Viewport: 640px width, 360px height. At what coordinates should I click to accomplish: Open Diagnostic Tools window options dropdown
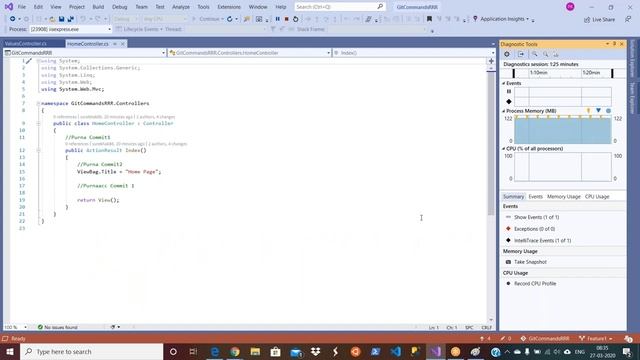607,44
